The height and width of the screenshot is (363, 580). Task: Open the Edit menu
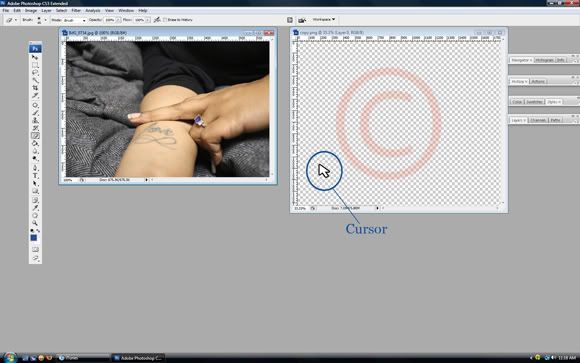pos(17,11)
